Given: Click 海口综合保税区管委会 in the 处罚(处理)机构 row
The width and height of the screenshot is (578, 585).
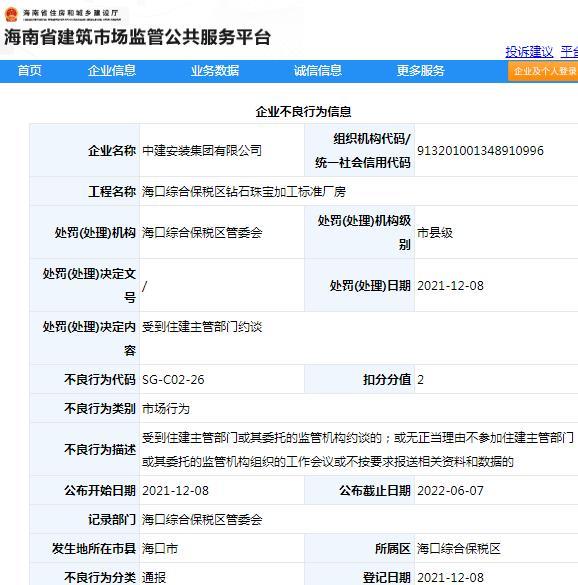Looking at the screenshot, I should 202,232.
